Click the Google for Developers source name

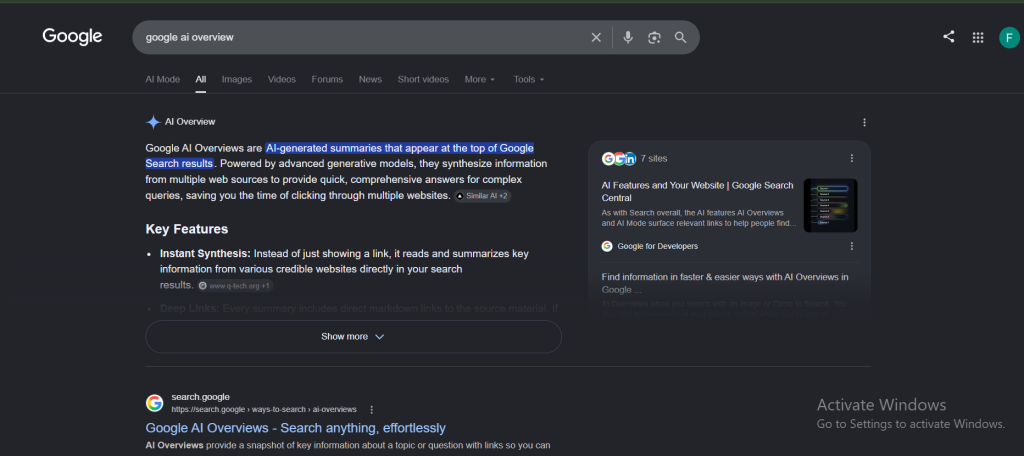pos(658,246)
